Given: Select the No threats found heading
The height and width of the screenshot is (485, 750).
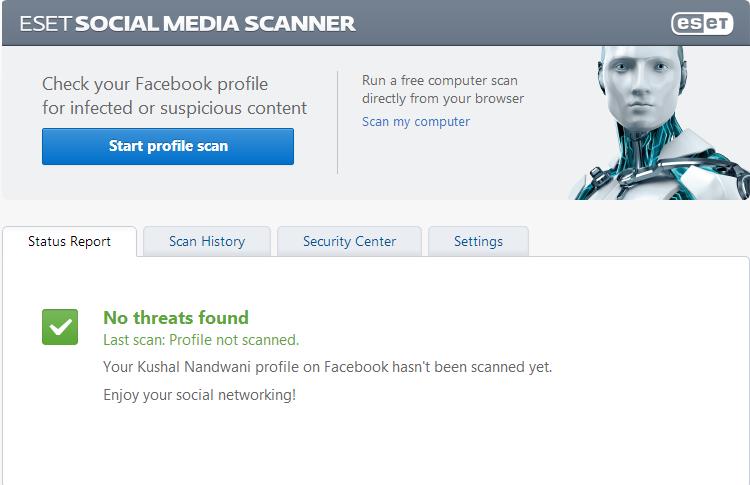Looking at the screenshot, I should coord(176,318).
